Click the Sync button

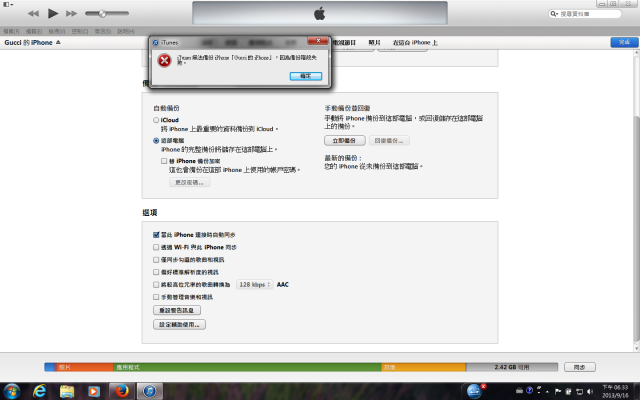[x=580, y=367]
